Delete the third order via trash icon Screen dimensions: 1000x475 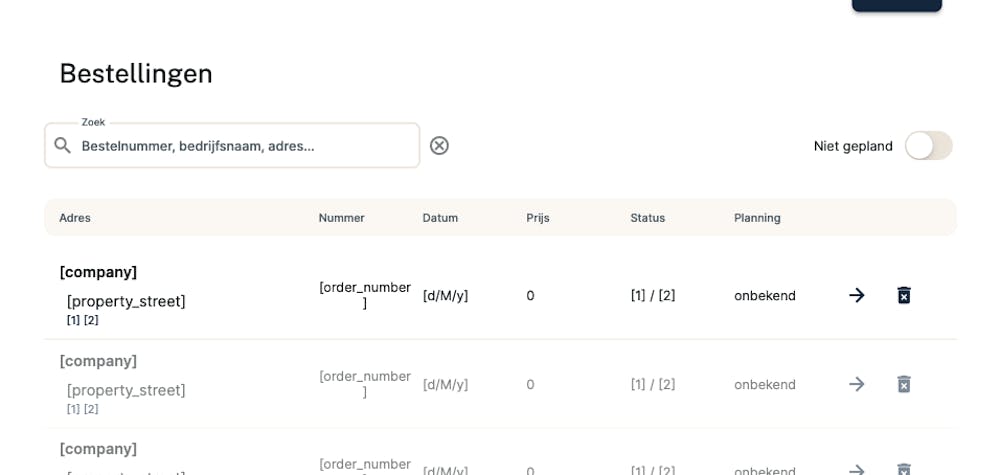[904, 469]
